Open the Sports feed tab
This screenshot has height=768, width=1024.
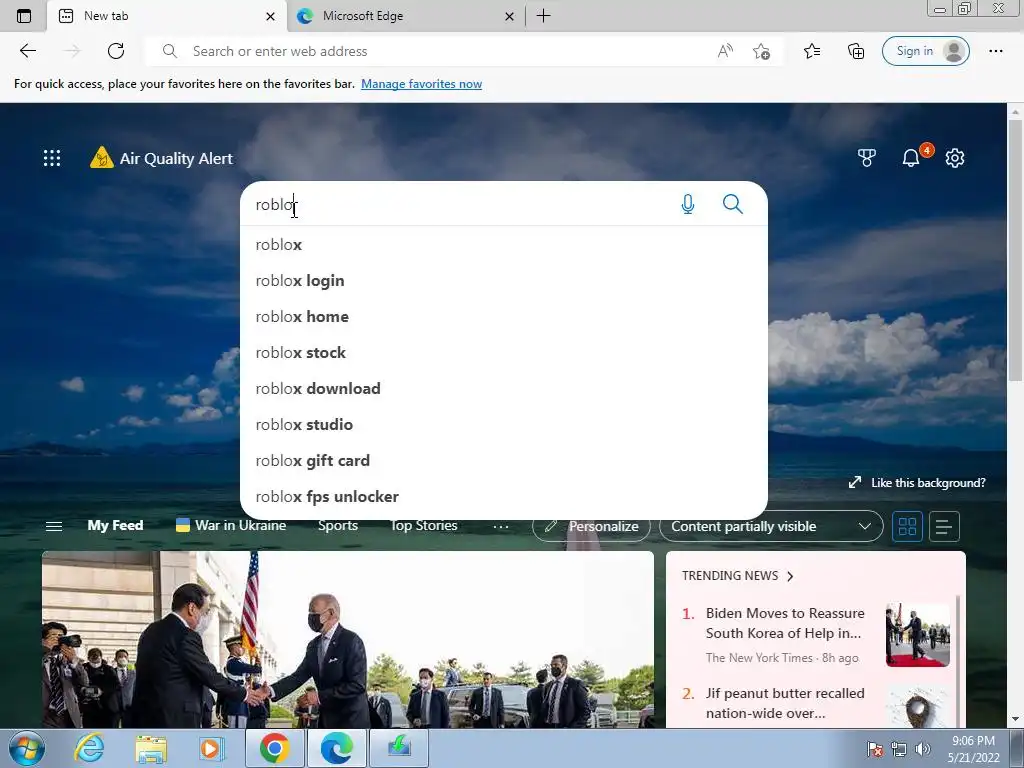338,526
